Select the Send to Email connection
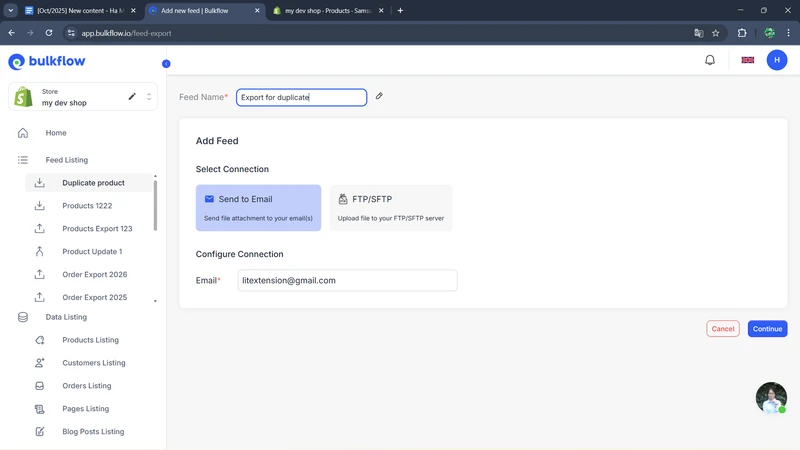The image size is (800, 450). [x=258, y=208]
